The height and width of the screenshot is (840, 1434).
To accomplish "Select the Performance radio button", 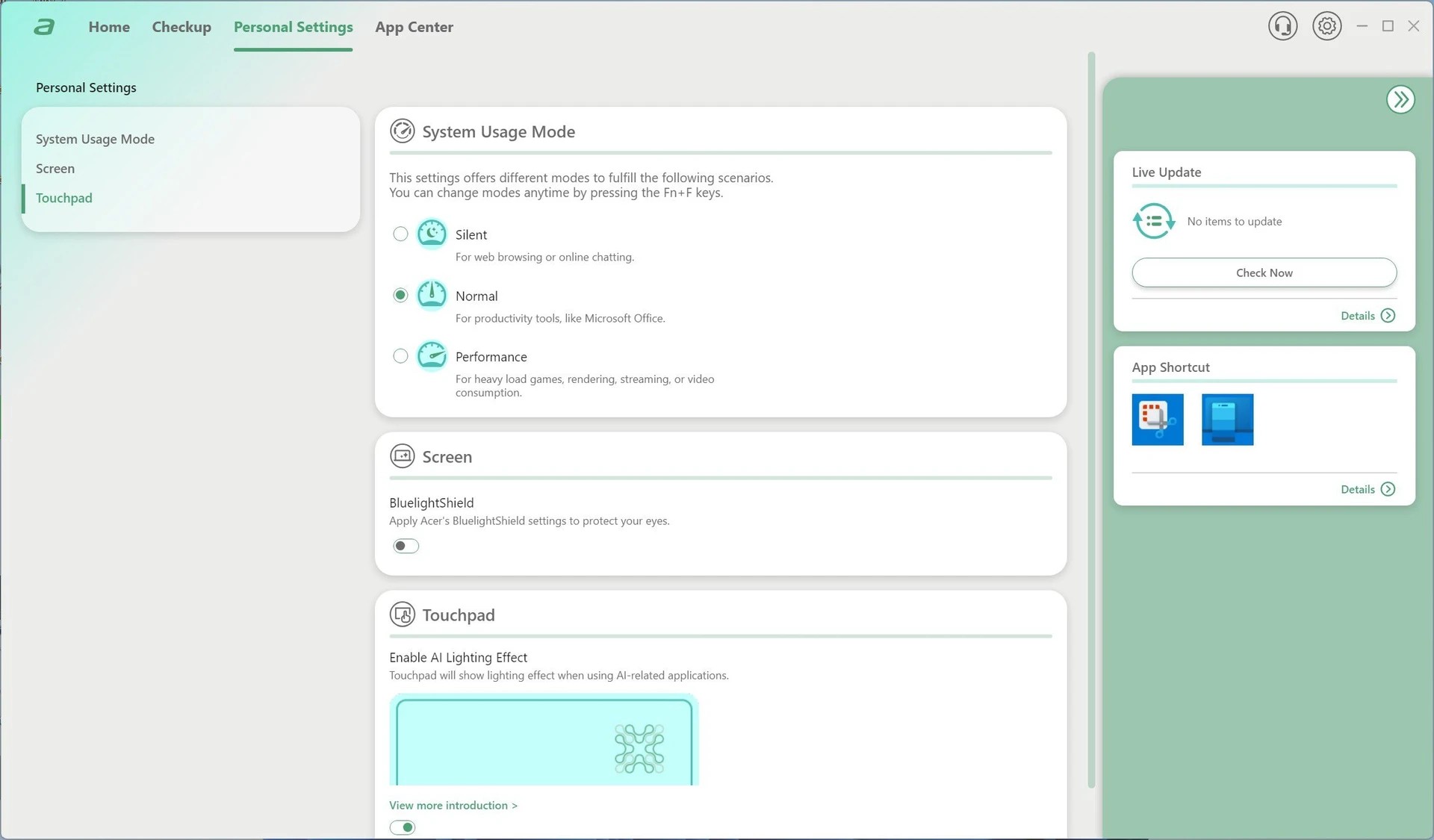I will click(x=400, y=356).
